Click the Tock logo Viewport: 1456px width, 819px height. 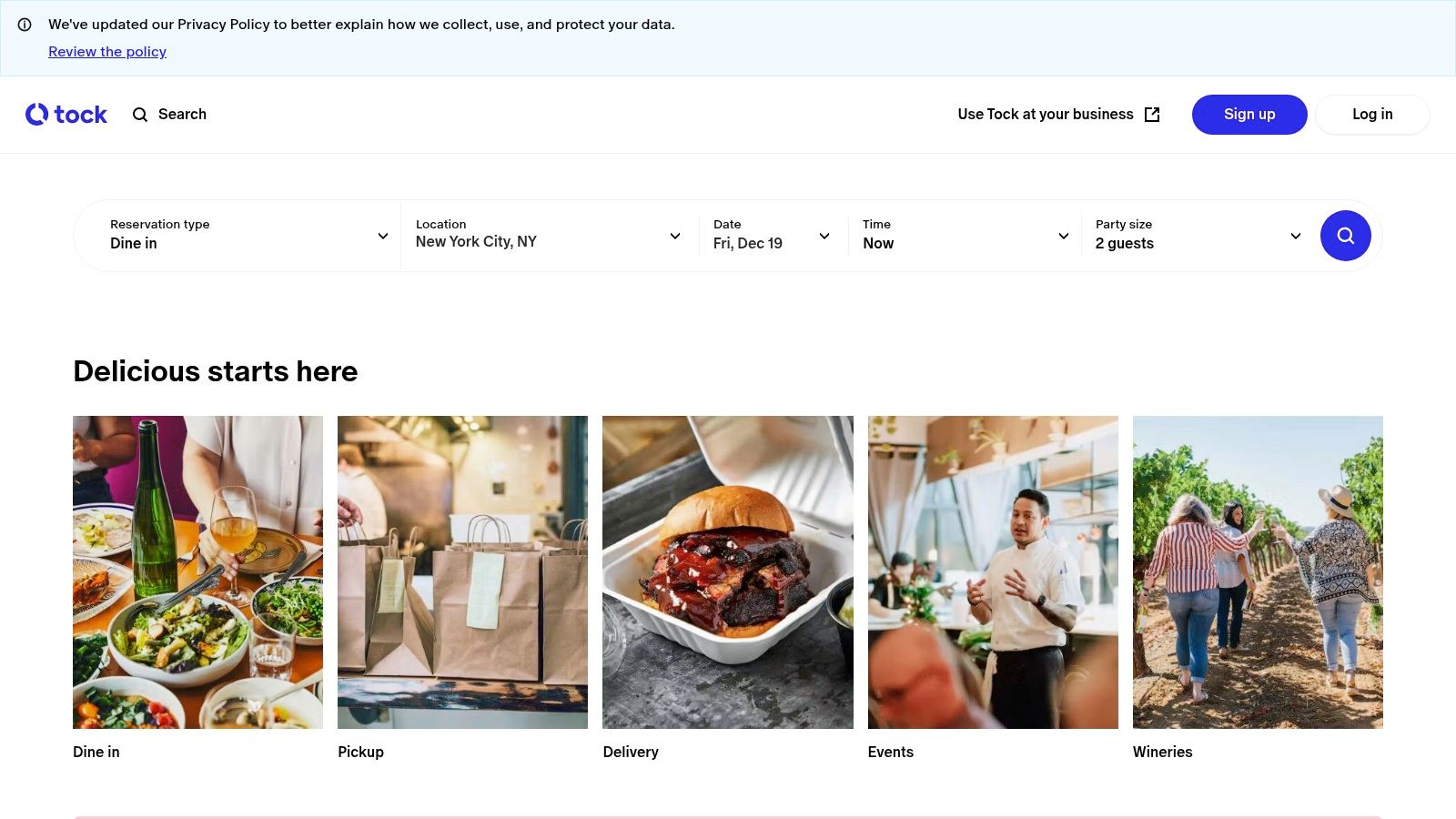coord(66,115)
